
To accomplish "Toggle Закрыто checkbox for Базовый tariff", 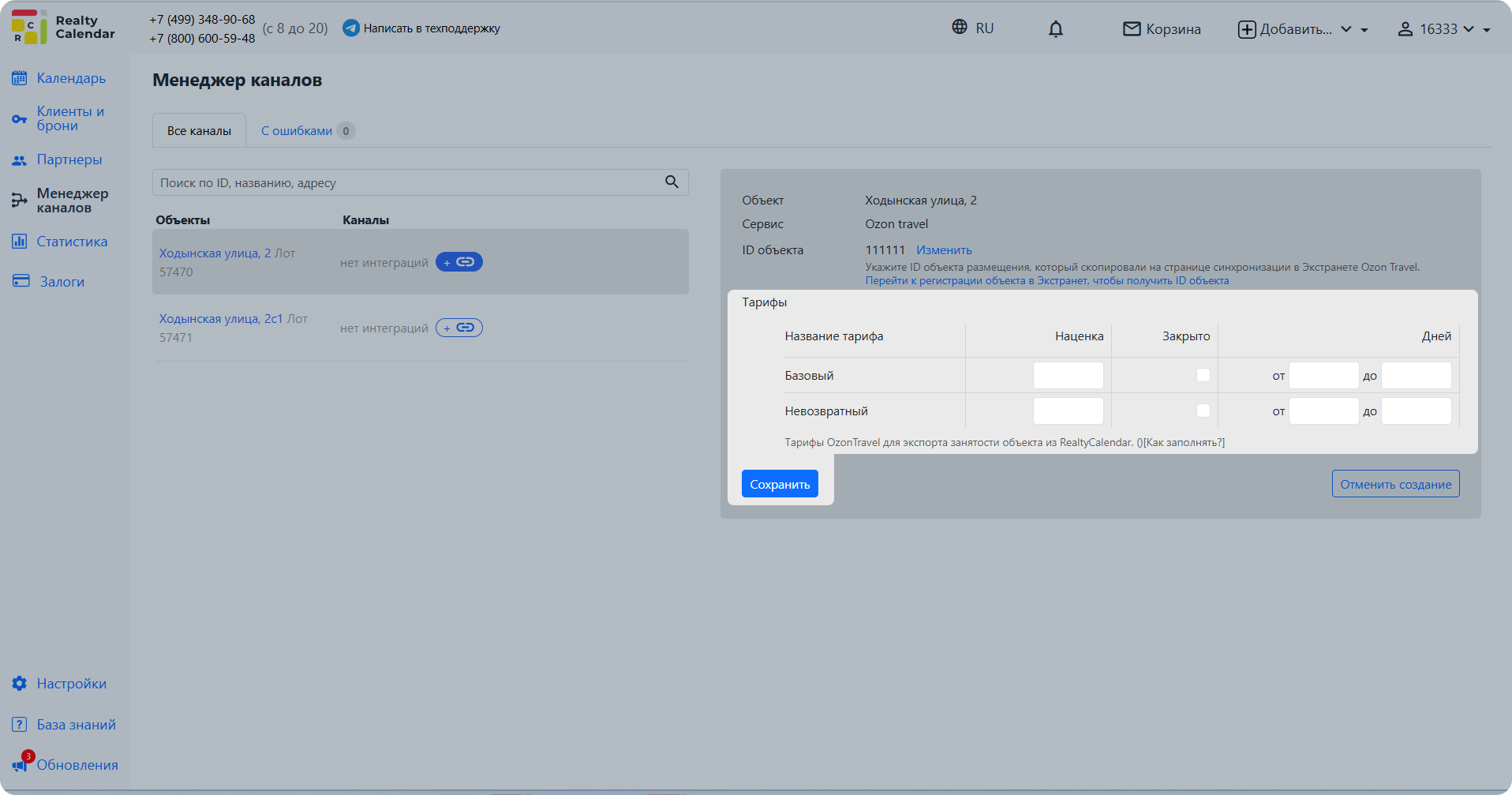I will [1203, 375].
